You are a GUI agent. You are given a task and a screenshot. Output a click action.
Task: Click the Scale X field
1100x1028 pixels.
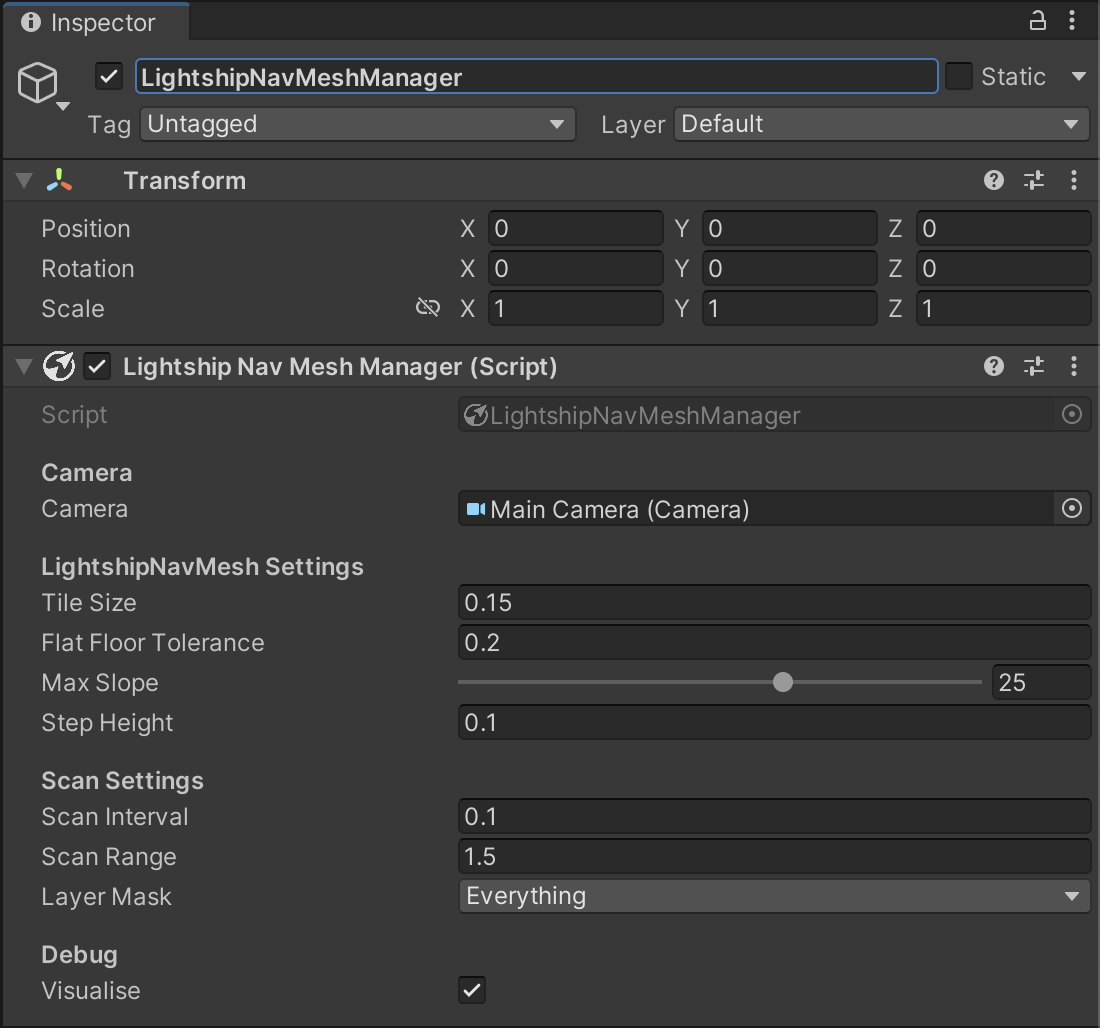575,308
